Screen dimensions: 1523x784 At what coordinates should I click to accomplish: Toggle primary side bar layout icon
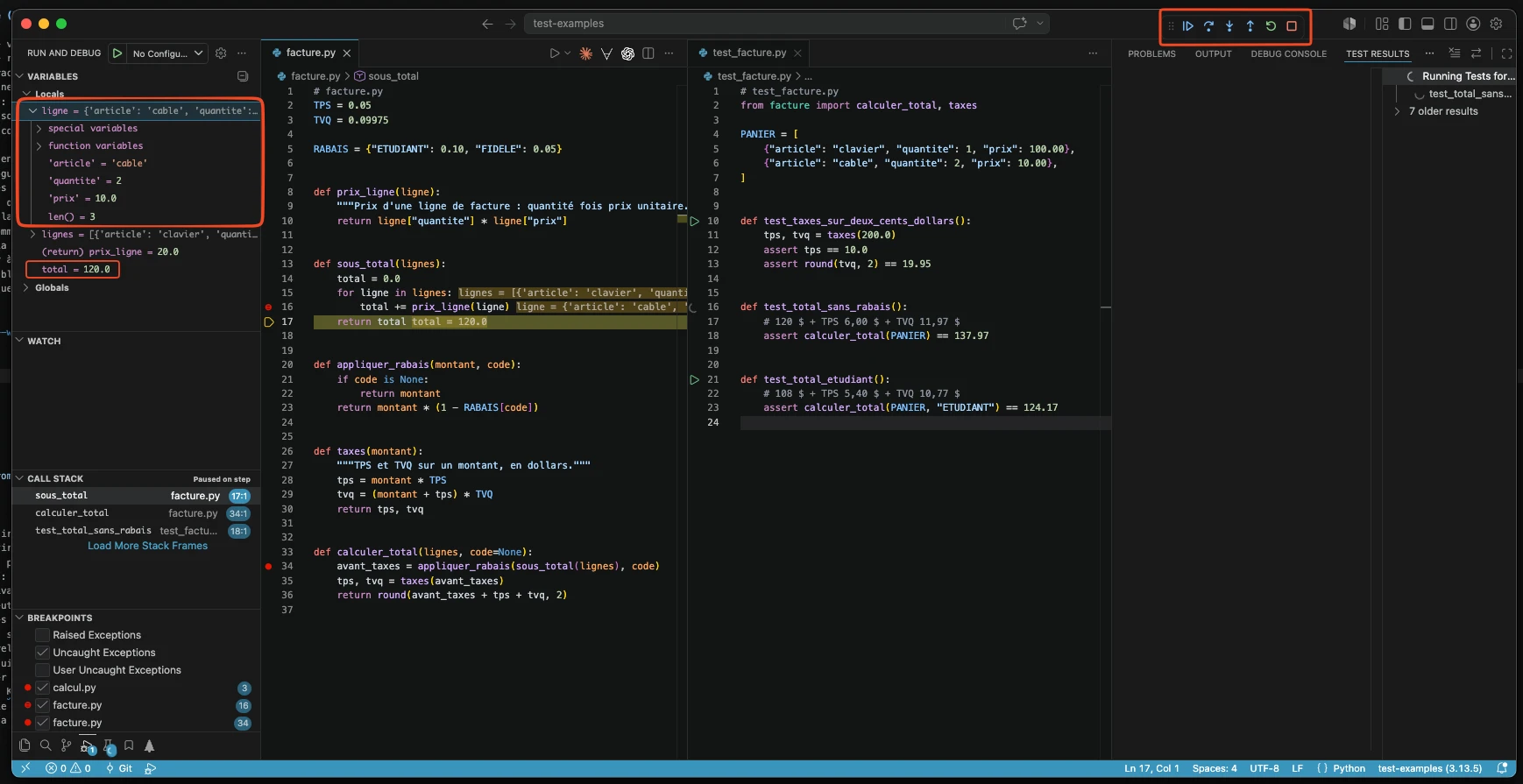(1405, 24)
